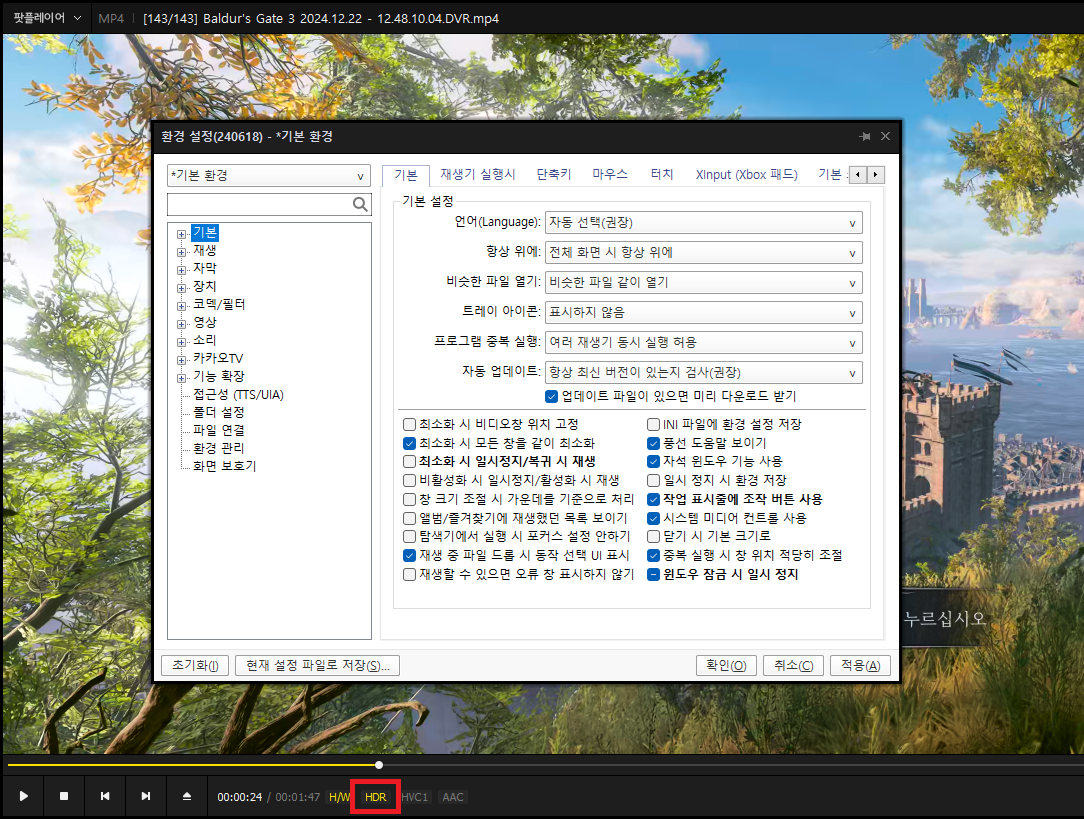This screenshot has height=819, width=1084.
Task: Click the AAC audio codec indicator
Action: (x=453, y=797)
